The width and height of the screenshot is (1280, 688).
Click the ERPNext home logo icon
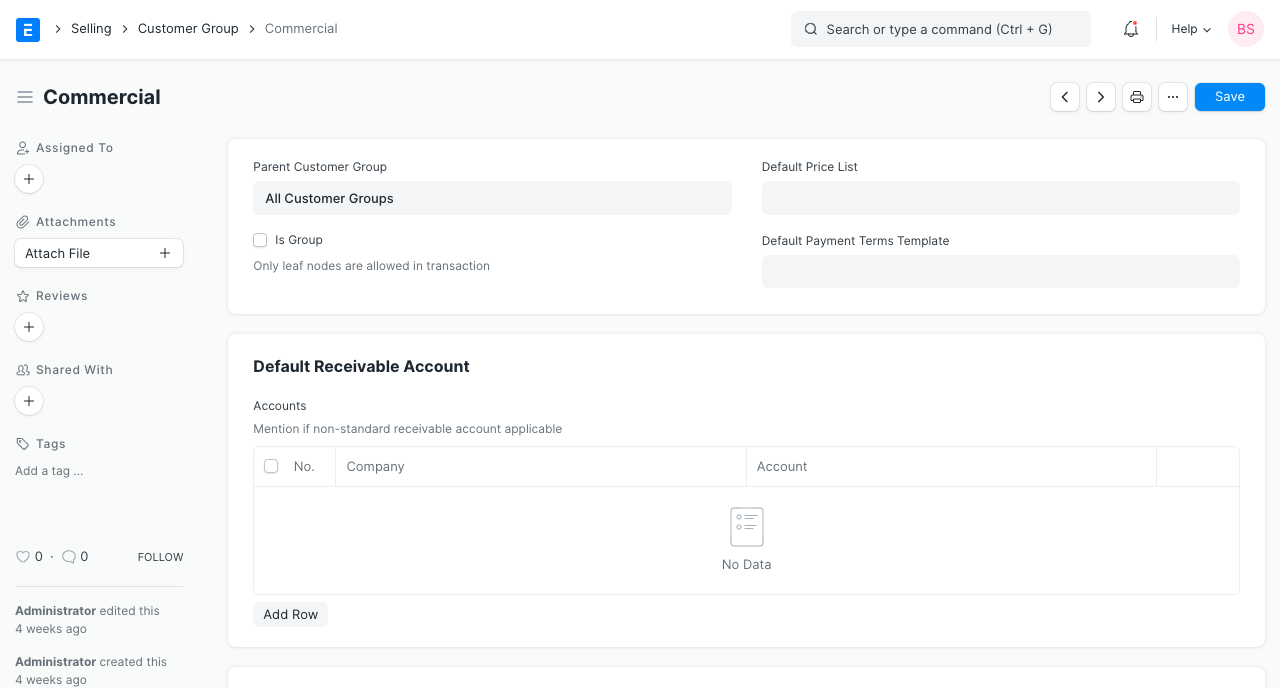[28, 29]
